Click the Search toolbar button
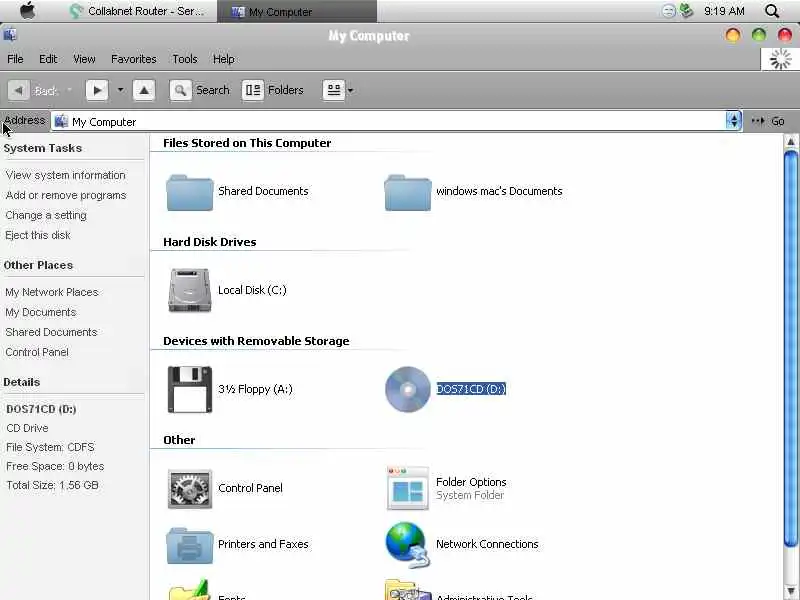 [200, 90]
